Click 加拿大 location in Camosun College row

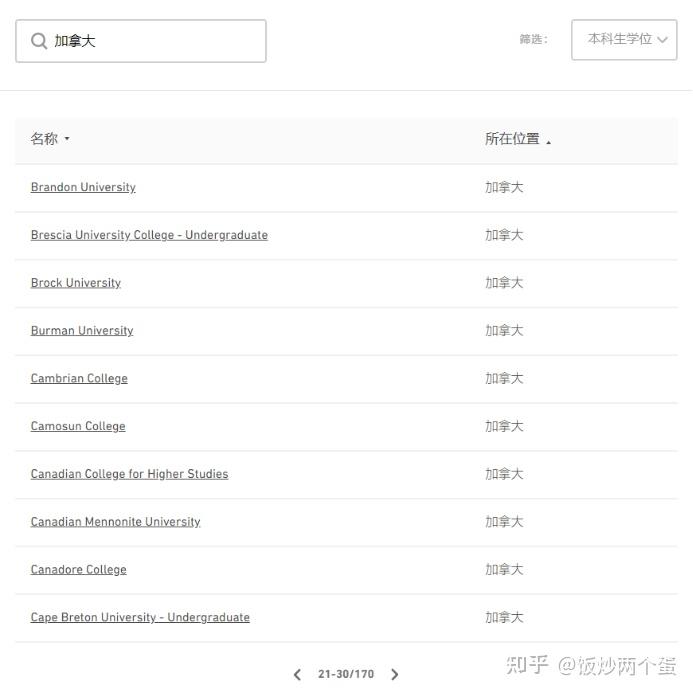504,426
